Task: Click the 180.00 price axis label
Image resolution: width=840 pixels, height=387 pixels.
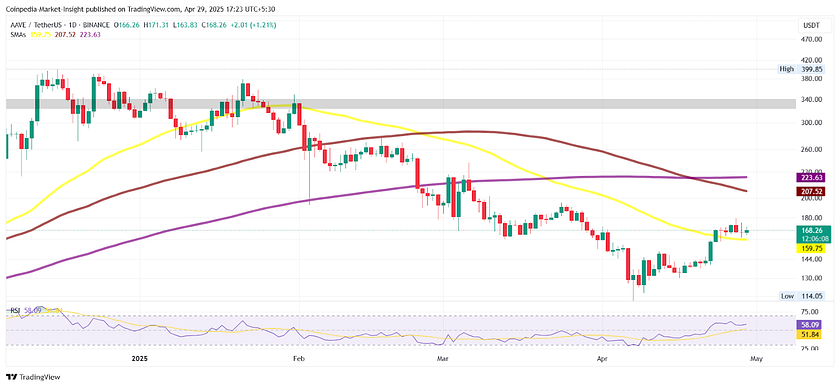Action: (x=812, y=218)
